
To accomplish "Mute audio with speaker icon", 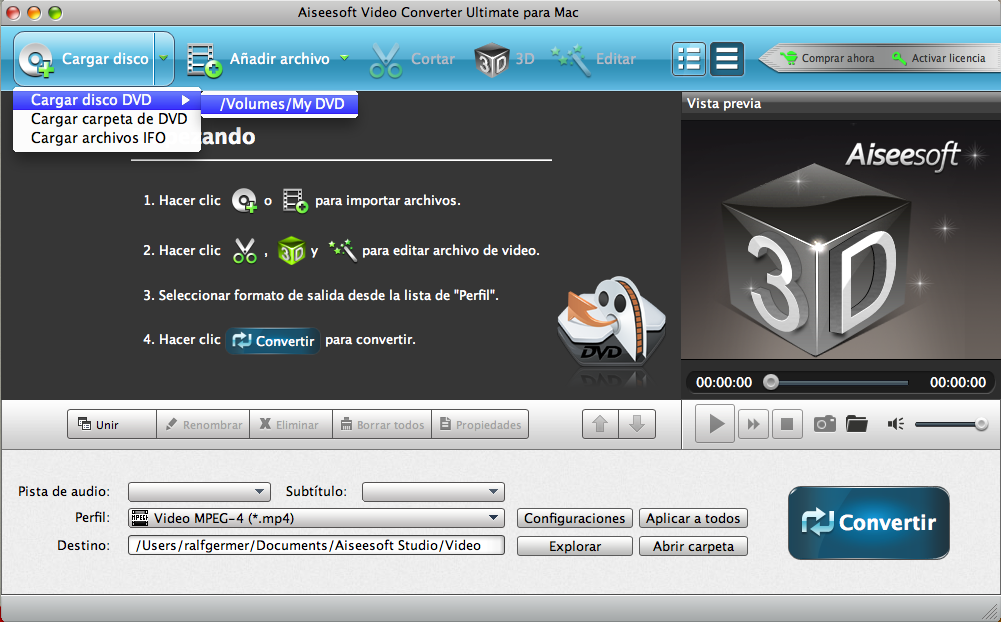I will point(896,424).
